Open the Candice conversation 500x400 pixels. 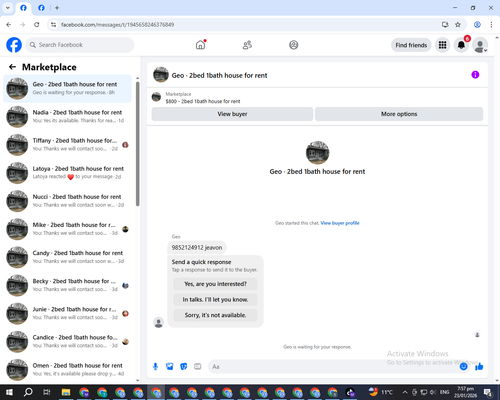pyautogui.click(x=68, y=341)
